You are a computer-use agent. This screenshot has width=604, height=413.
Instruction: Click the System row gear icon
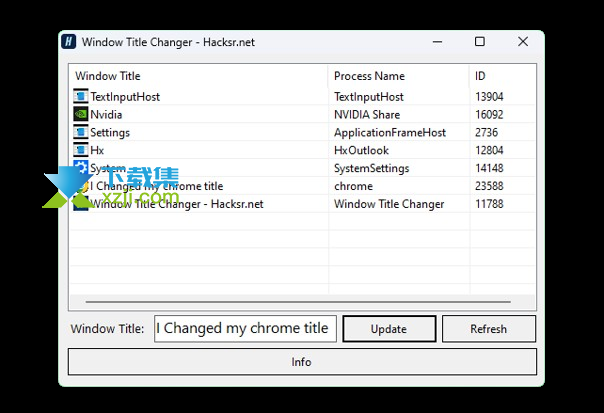(x=81, y=168)
